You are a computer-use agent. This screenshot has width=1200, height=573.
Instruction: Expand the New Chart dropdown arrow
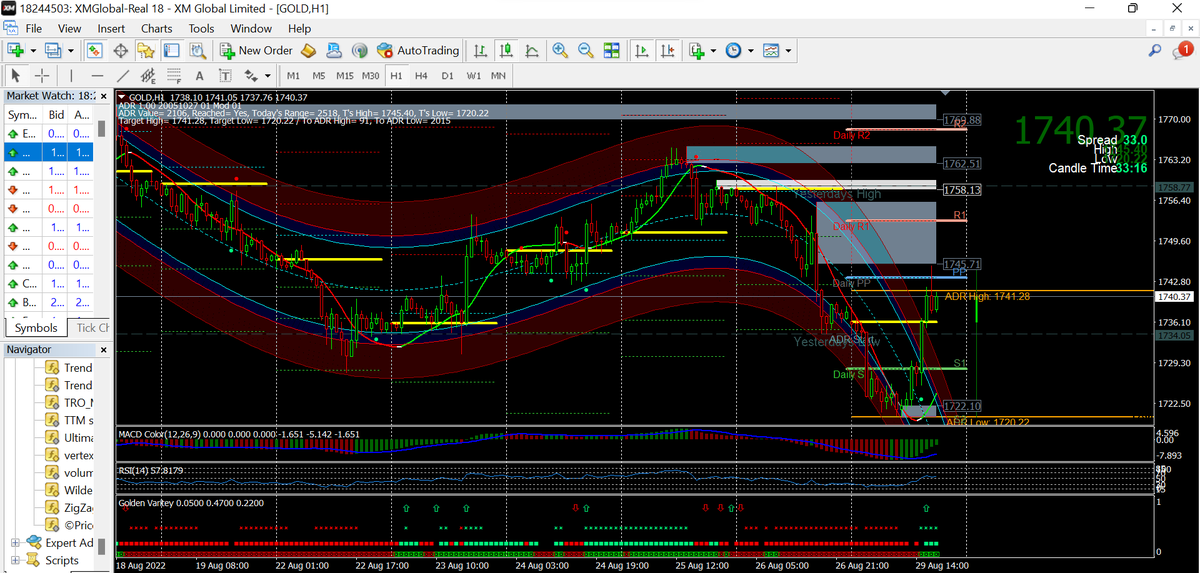click(x=33, y=50)
